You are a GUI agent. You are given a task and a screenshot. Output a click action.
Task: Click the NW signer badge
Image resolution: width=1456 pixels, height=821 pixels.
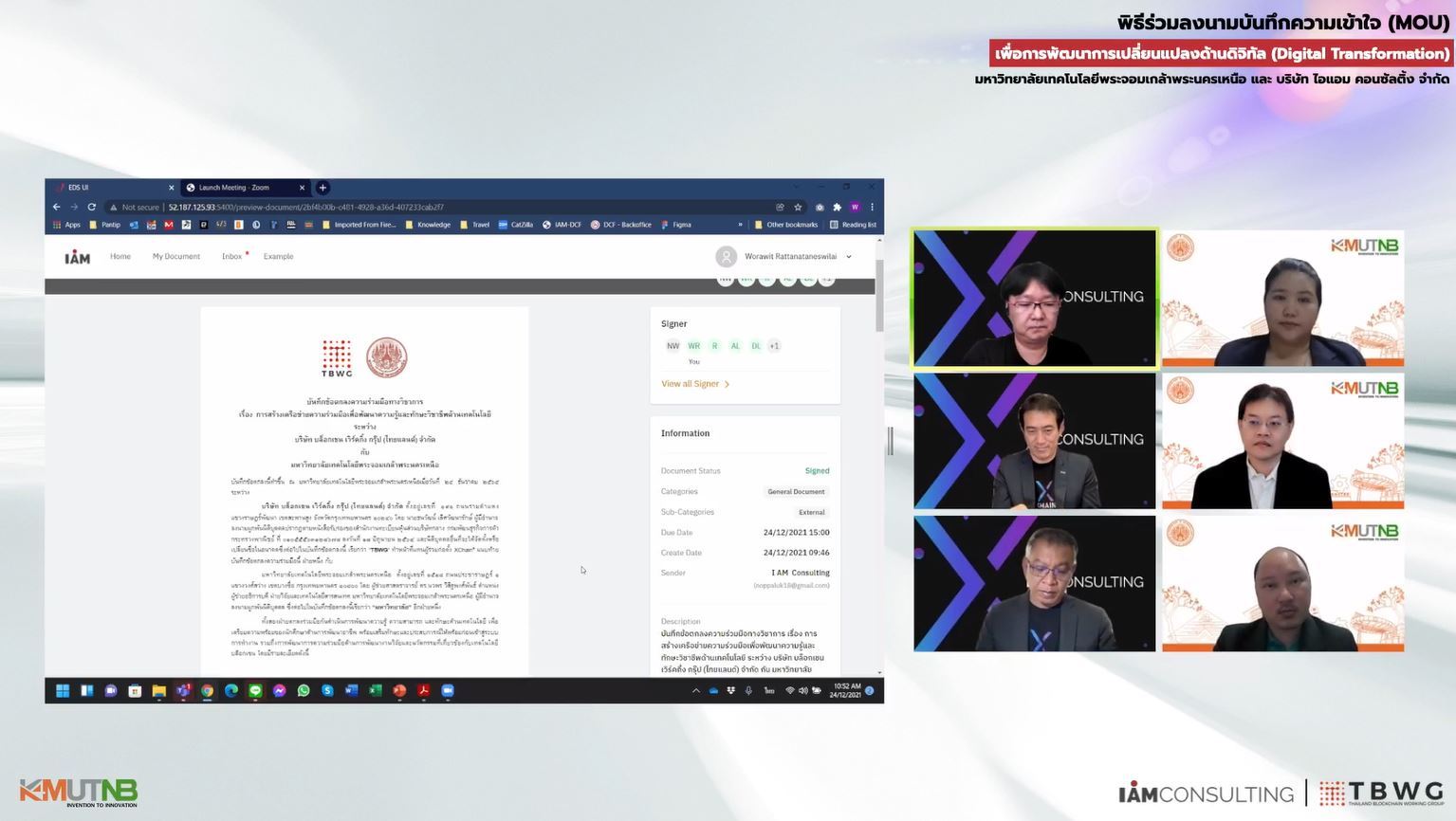click(x=673, y=346)
